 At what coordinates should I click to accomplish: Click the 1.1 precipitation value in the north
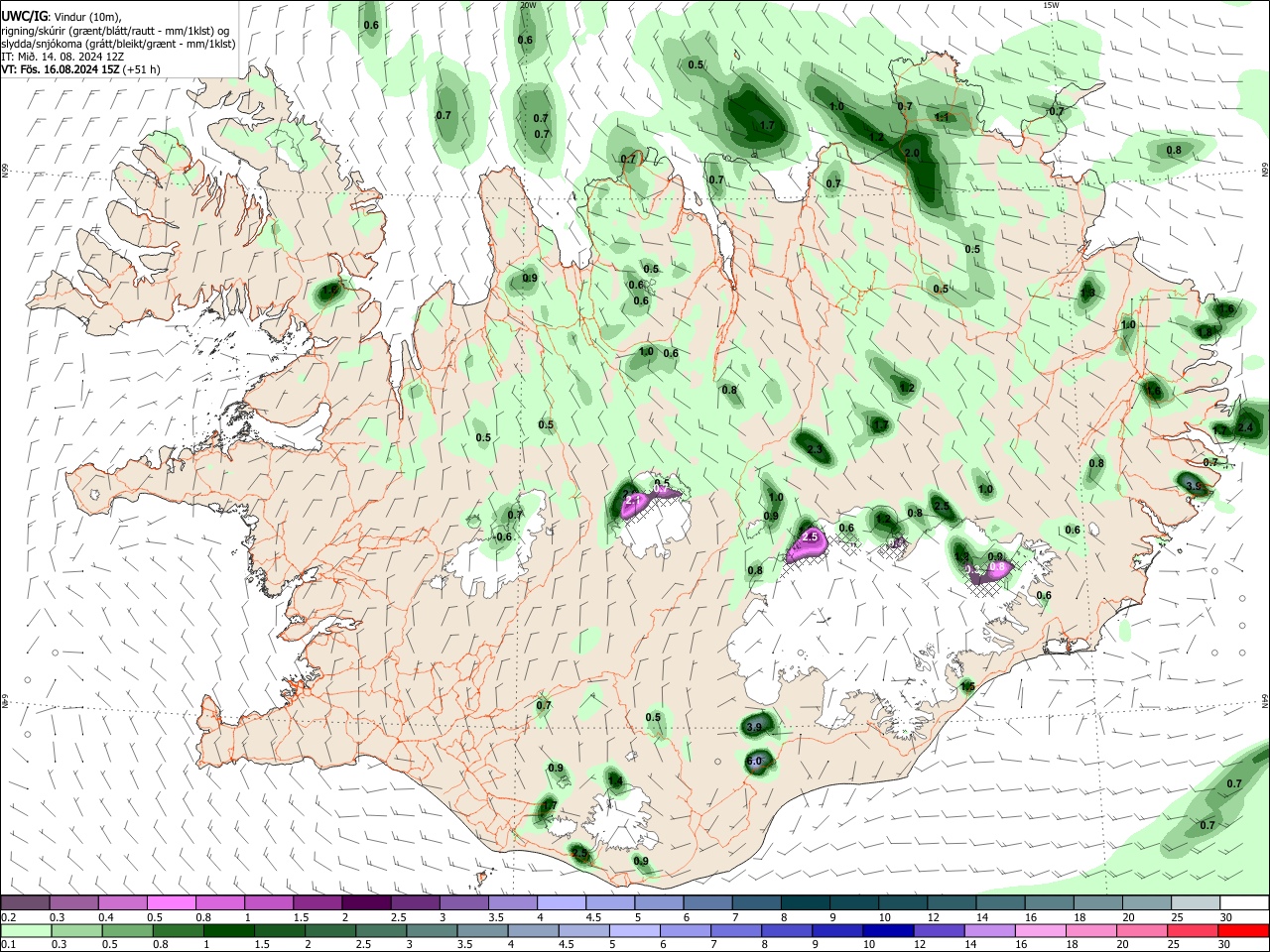pyautogui.click(x=942, y=117)
